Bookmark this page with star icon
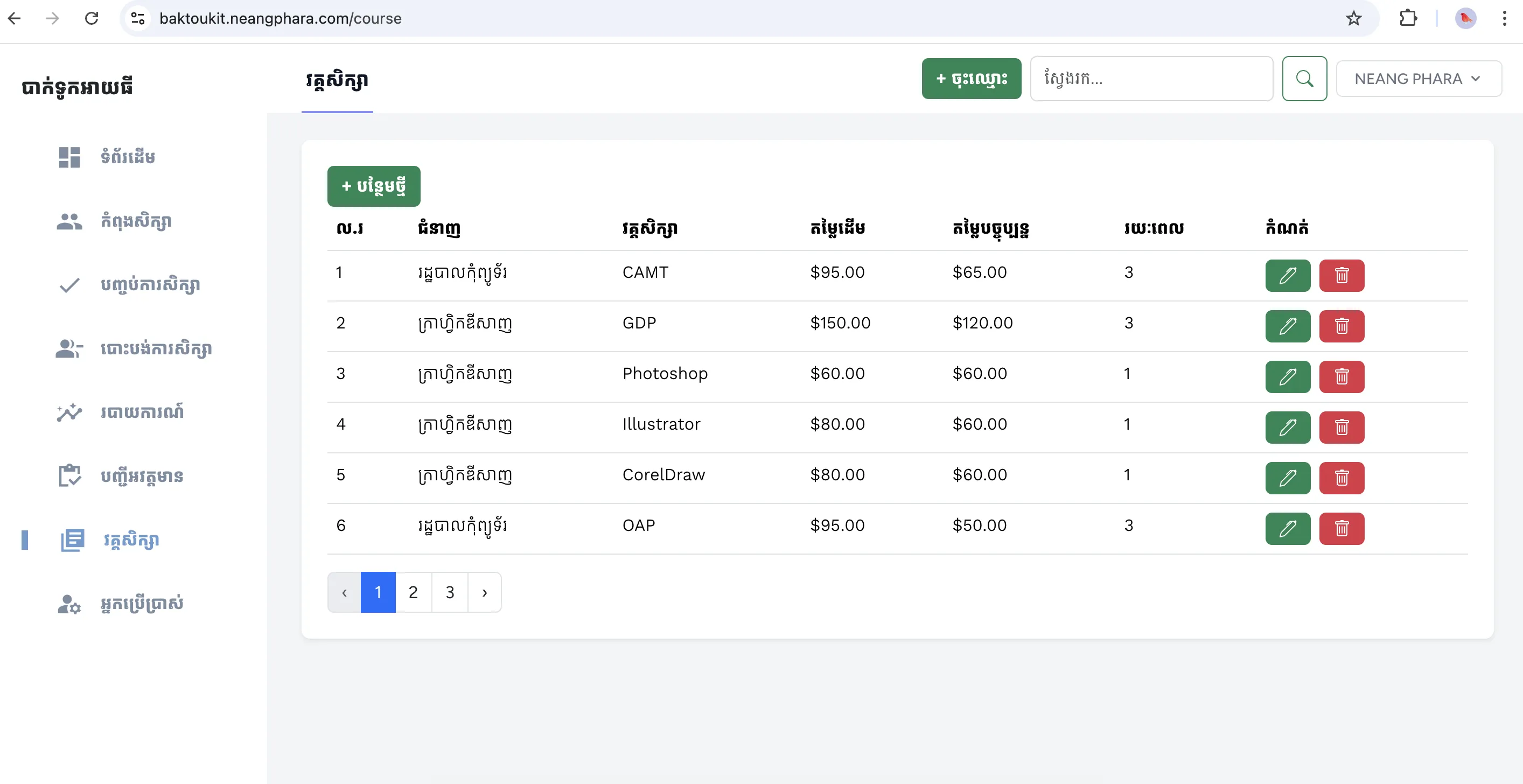 (1353, 18)
